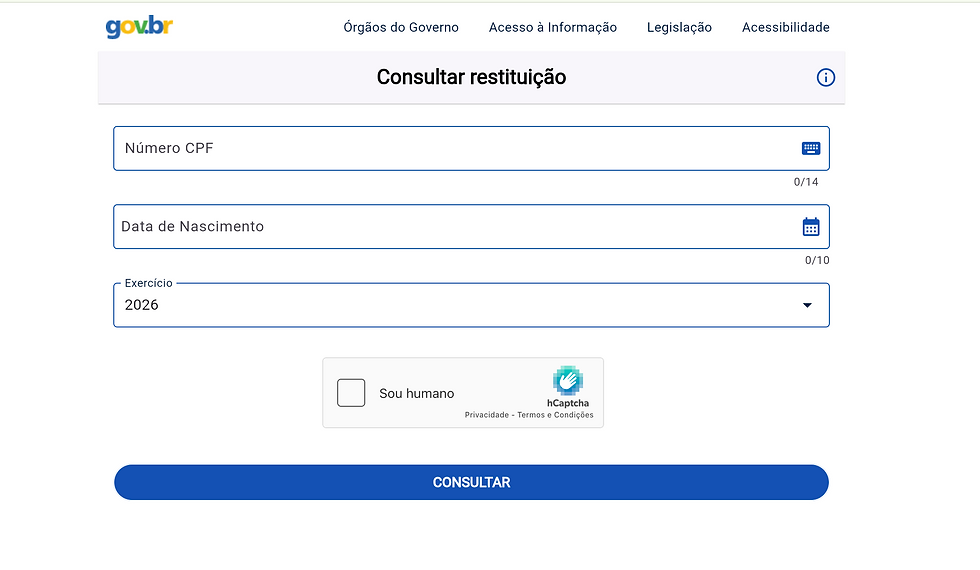Click the Sou humano label text
Image resolution: width=980 pixels, height=570 pixels.
pyautogui.click(x=416, y=393)
